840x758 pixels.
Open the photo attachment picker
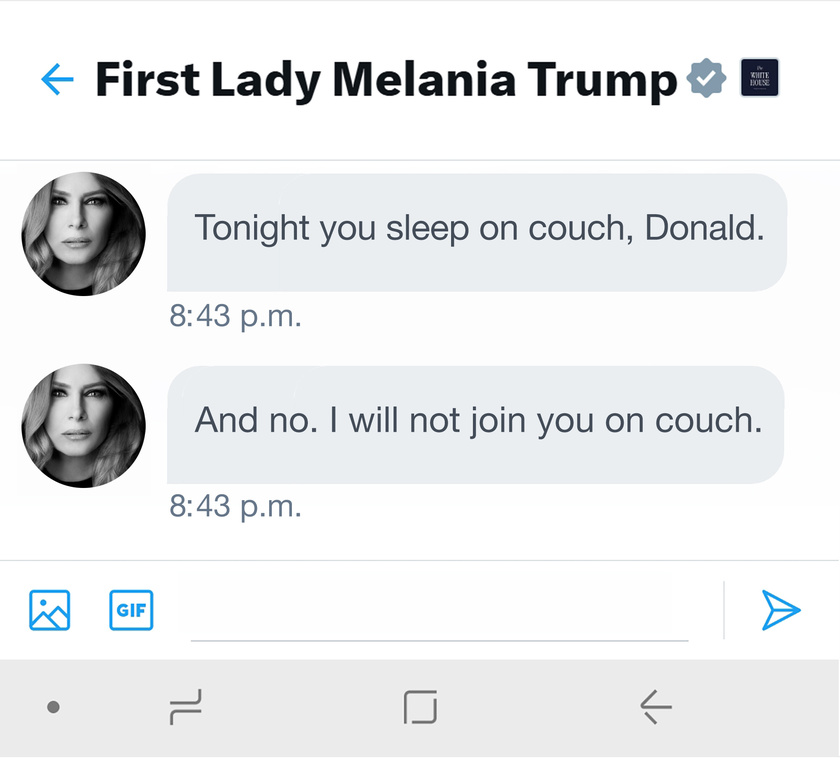tap(50, 610)
